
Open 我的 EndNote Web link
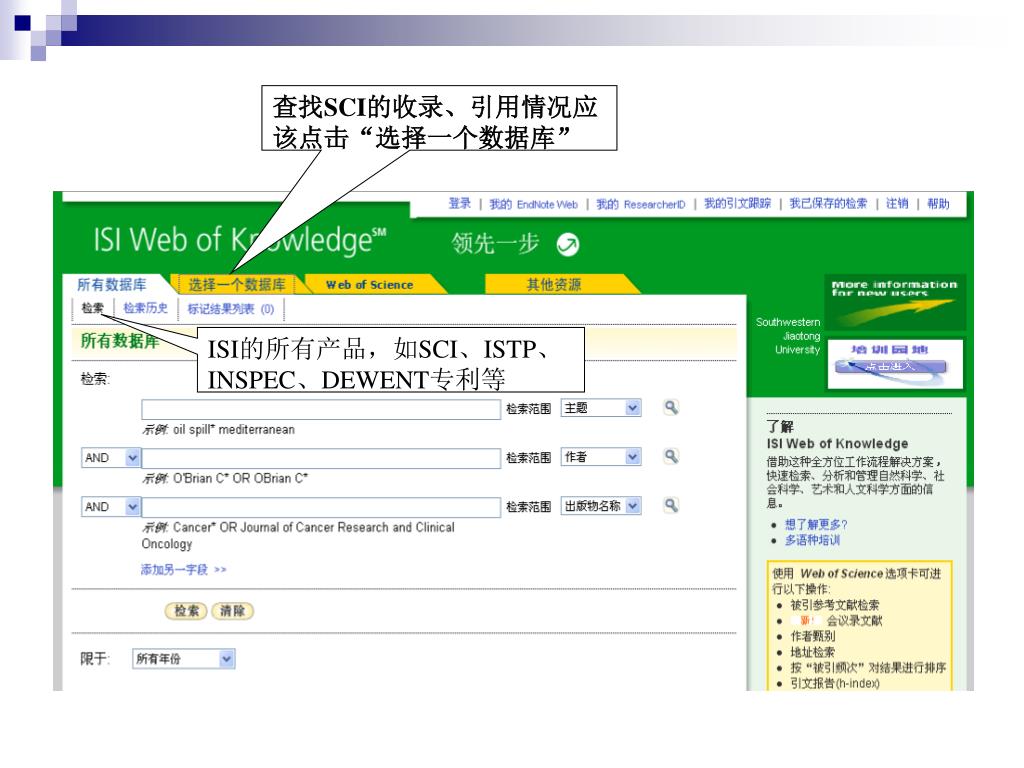click(x=534, y=204)
